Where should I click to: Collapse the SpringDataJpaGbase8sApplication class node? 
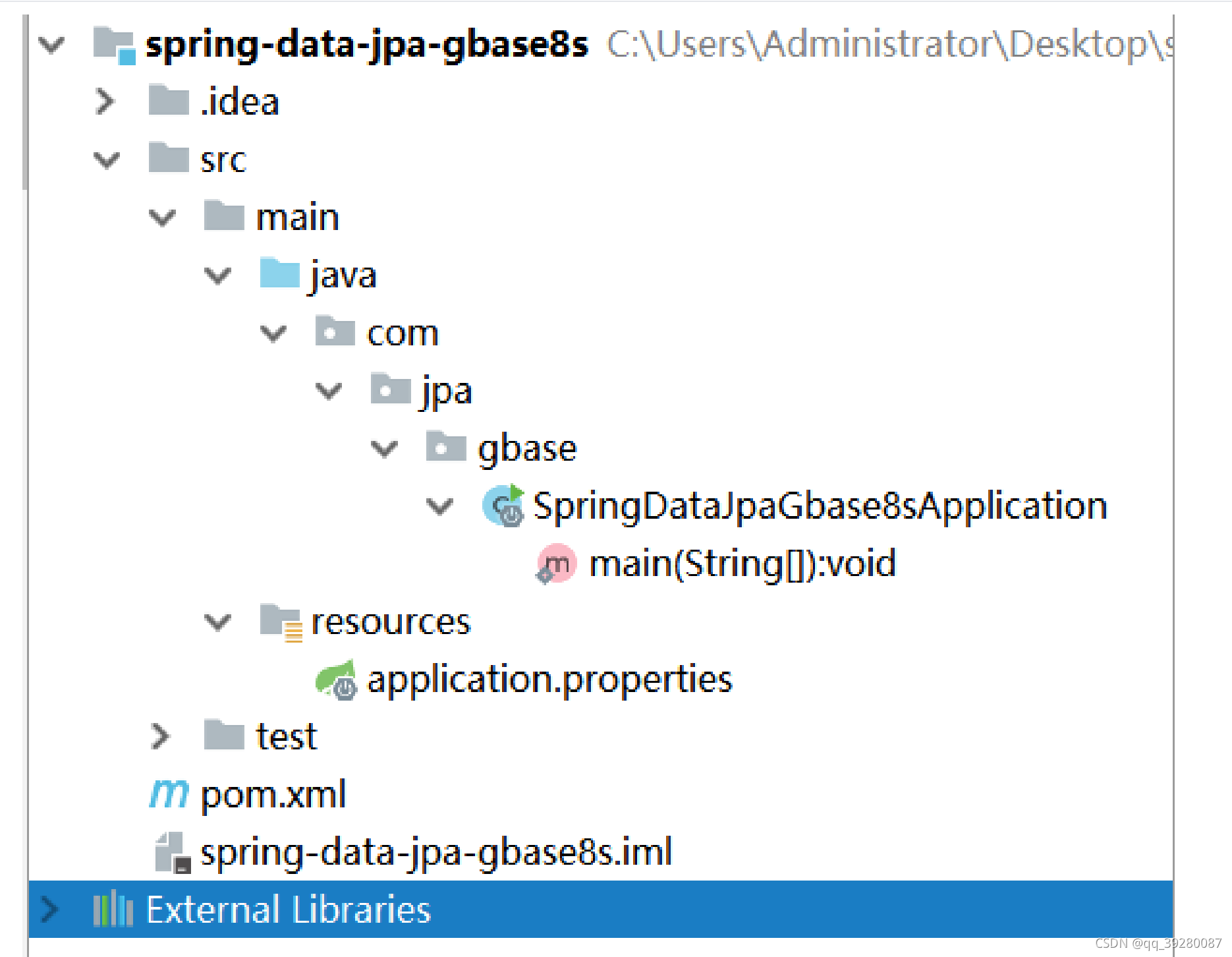(x=439, y=507)
